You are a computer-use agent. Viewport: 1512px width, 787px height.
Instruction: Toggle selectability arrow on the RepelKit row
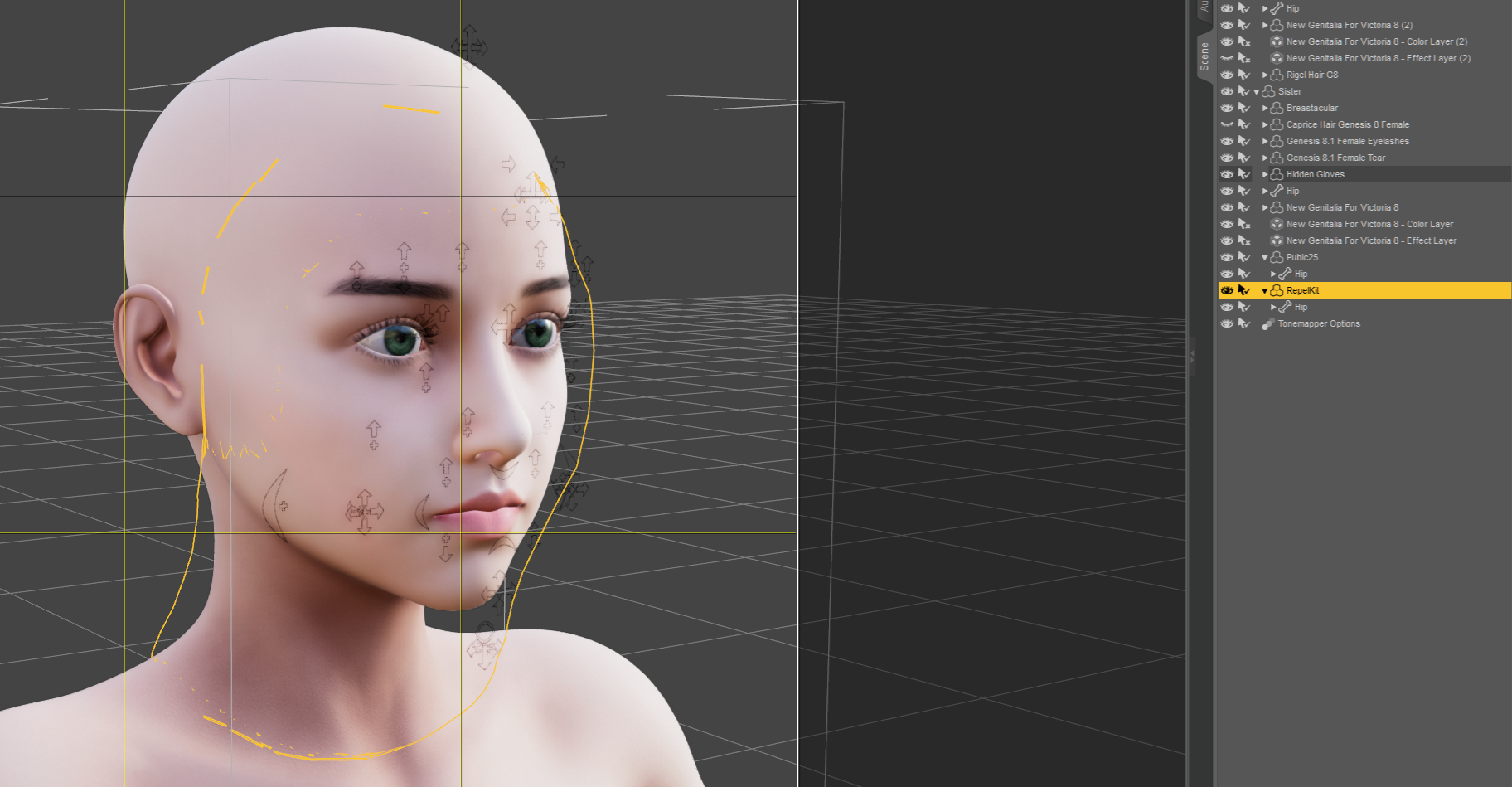coord(1243,290)
